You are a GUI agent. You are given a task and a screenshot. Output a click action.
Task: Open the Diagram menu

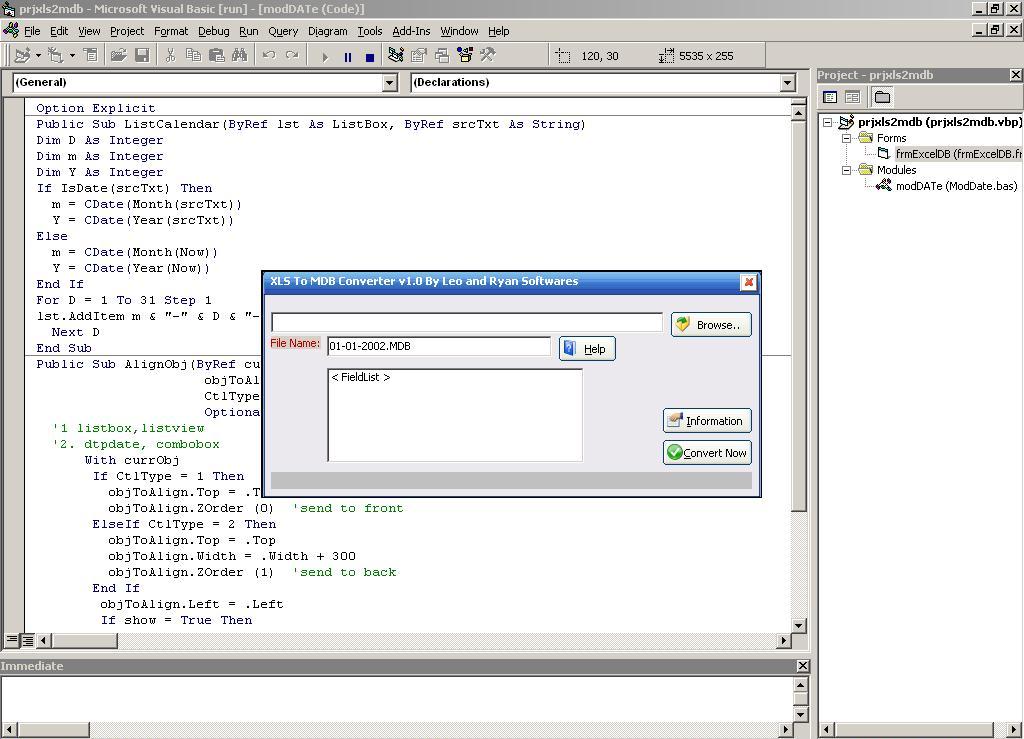(x=328, y=31)
